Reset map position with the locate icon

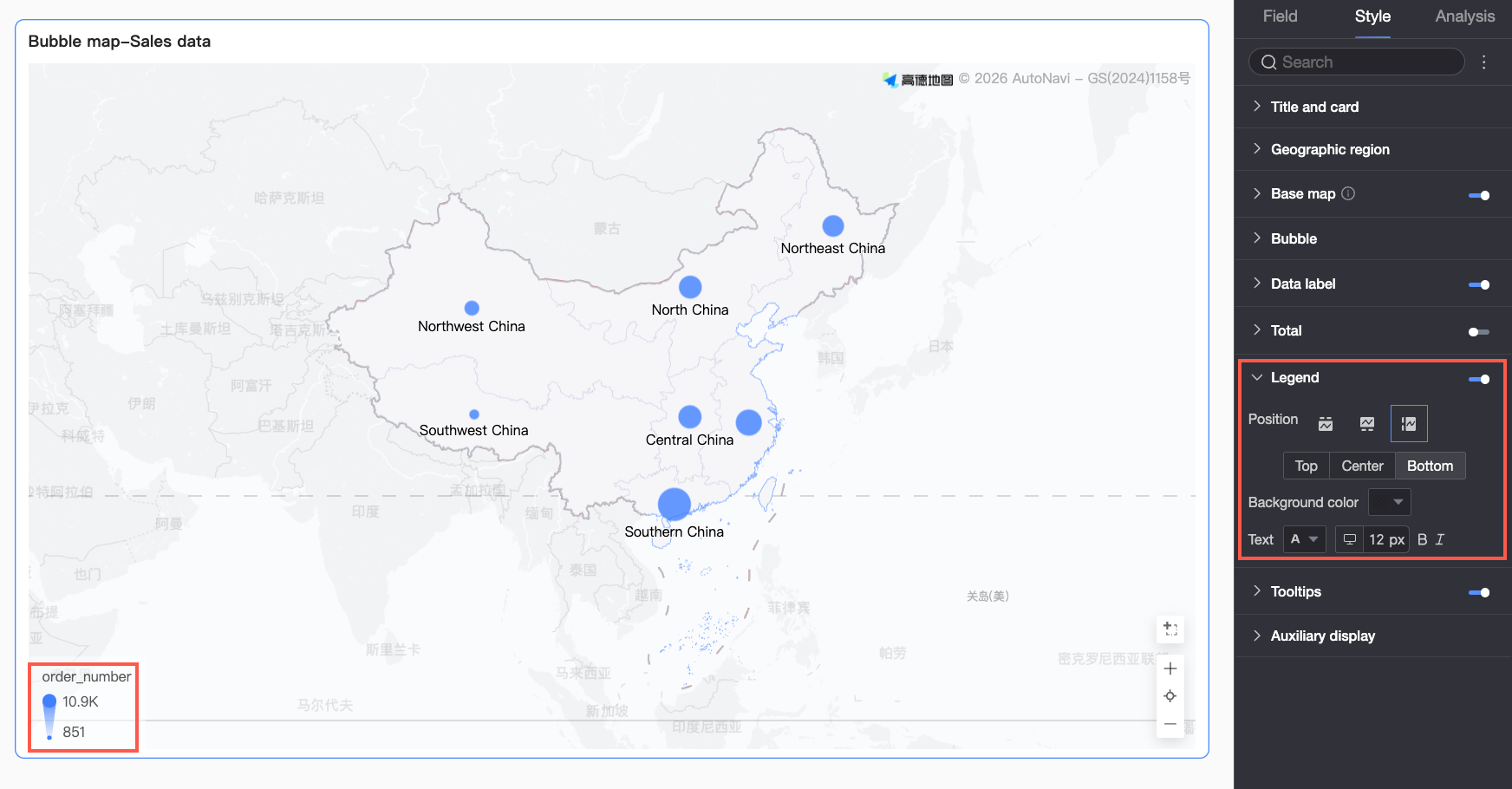tap(1170, 696)
